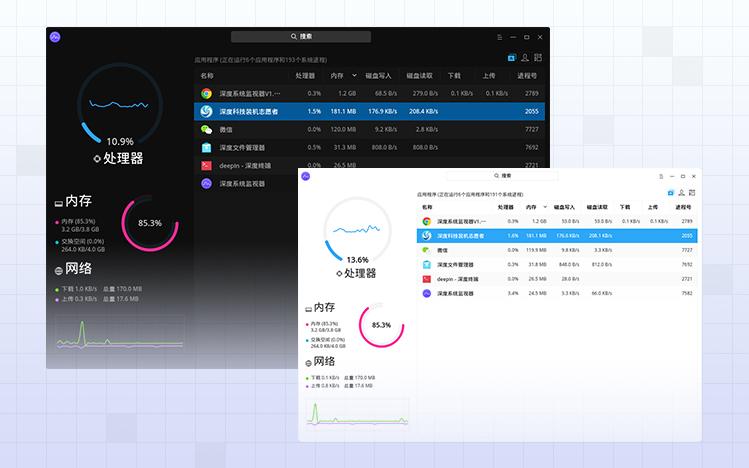Image resolution: width=749 pixels, height=468 pixels.
Task: Click the System Monitor logo in dark window
Action: coord(55,37)
